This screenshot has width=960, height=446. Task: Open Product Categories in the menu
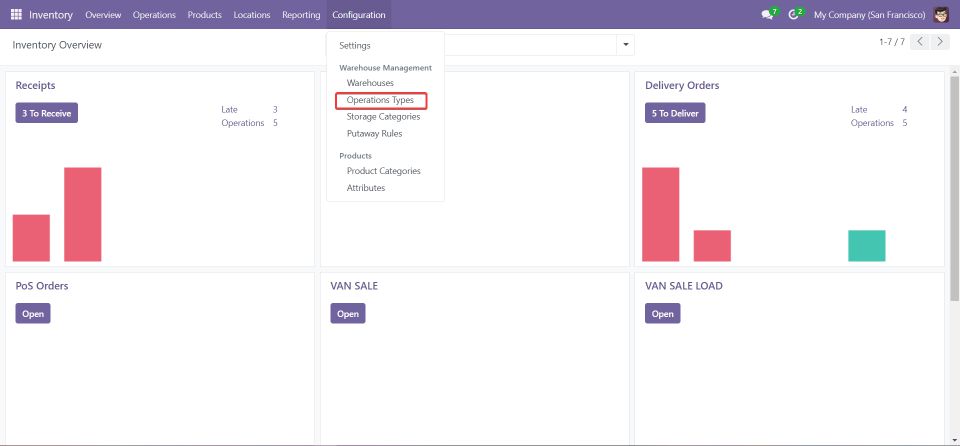point(383,171)
